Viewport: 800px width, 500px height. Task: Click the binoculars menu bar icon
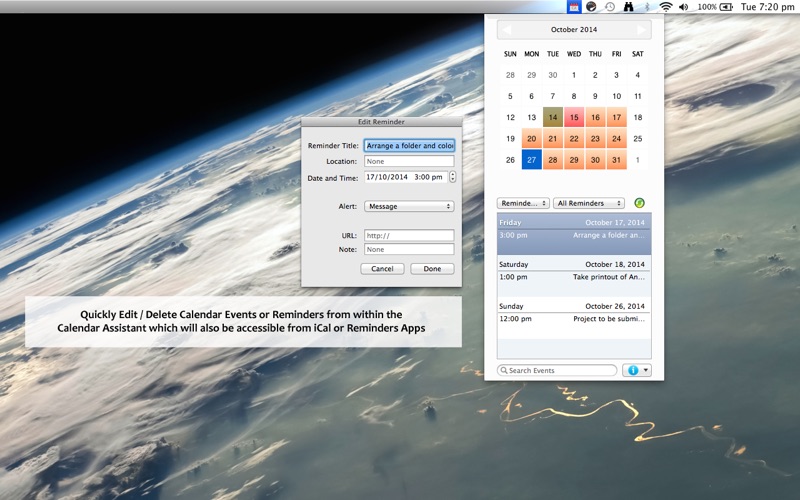click(629, 7)
